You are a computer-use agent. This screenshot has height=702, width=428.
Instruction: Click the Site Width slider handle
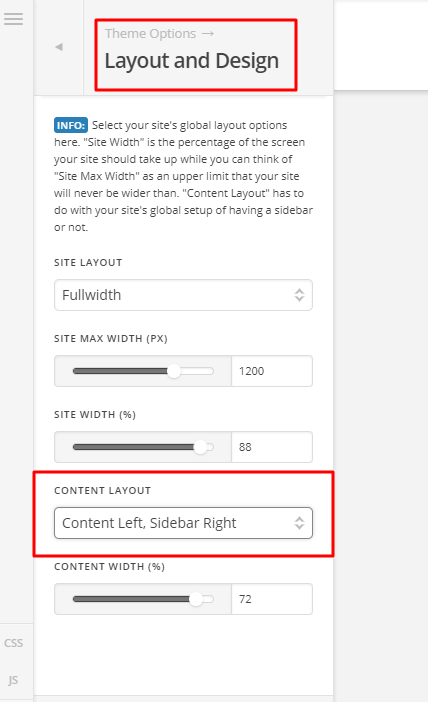point(201,447)
